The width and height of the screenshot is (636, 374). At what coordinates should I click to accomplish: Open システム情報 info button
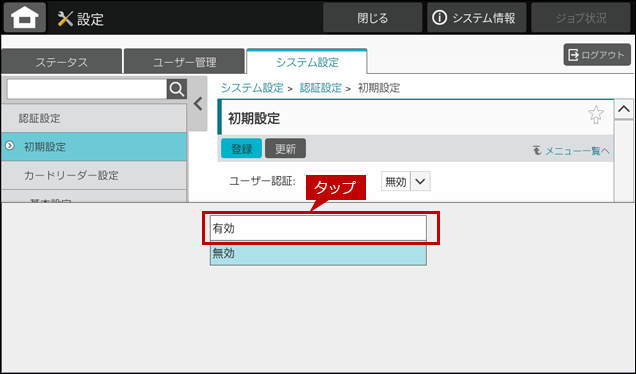(x=476, y=18)
